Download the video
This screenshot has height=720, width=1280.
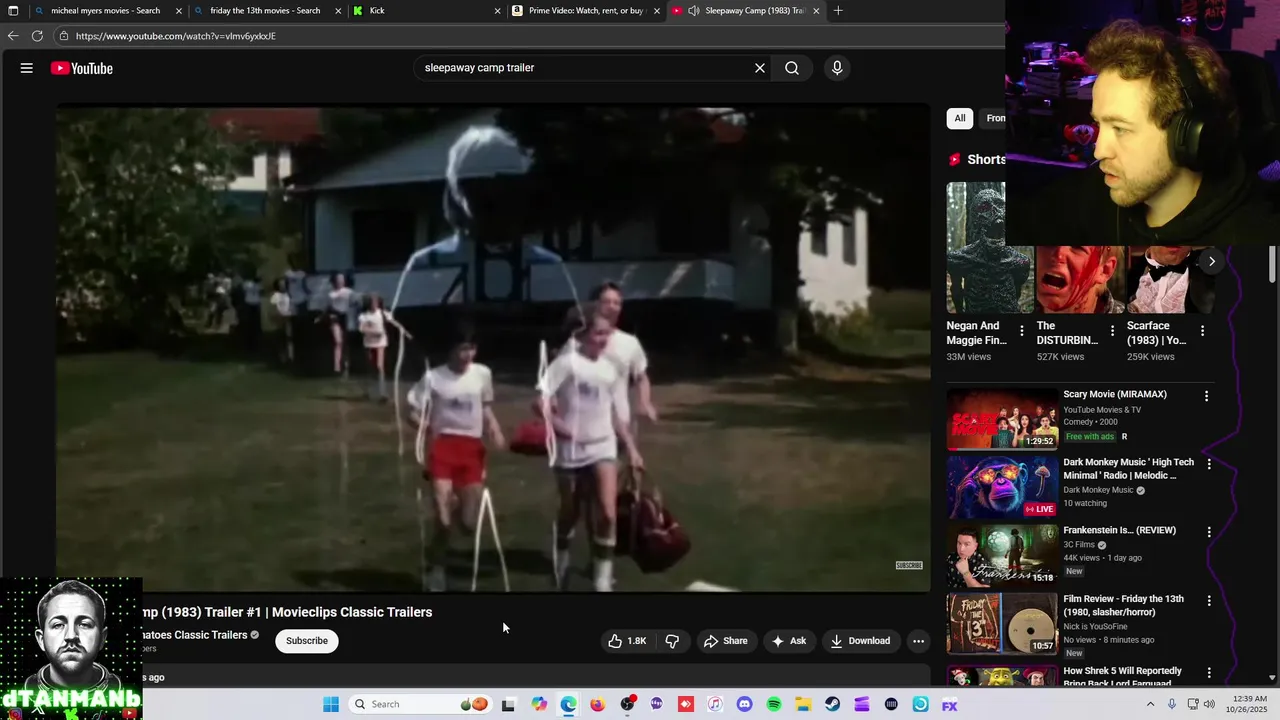(x=860, y=641)
